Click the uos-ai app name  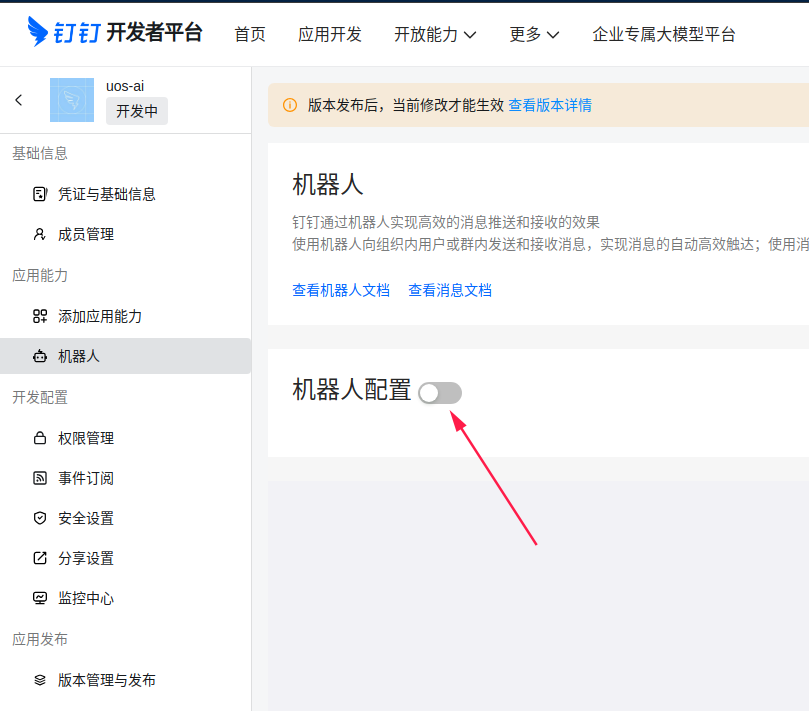pyautogui.click(x=125, y=86)
